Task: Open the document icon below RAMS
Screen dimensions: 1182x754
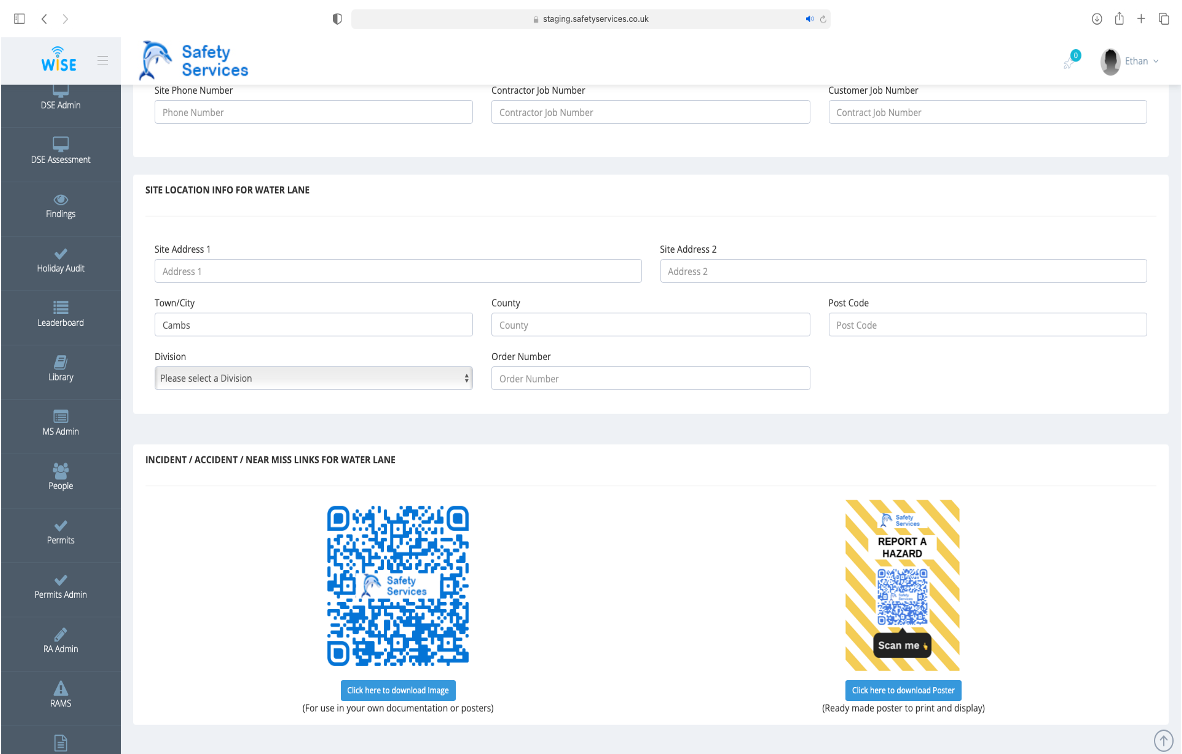Action: pyautogui.click(x=61, y=743)
